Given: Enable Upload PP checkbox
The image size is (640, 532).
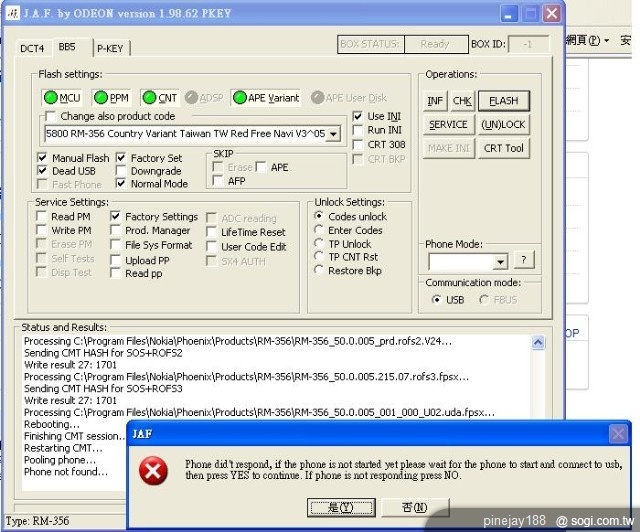Looking at the screenshot, I should [115, 260].
